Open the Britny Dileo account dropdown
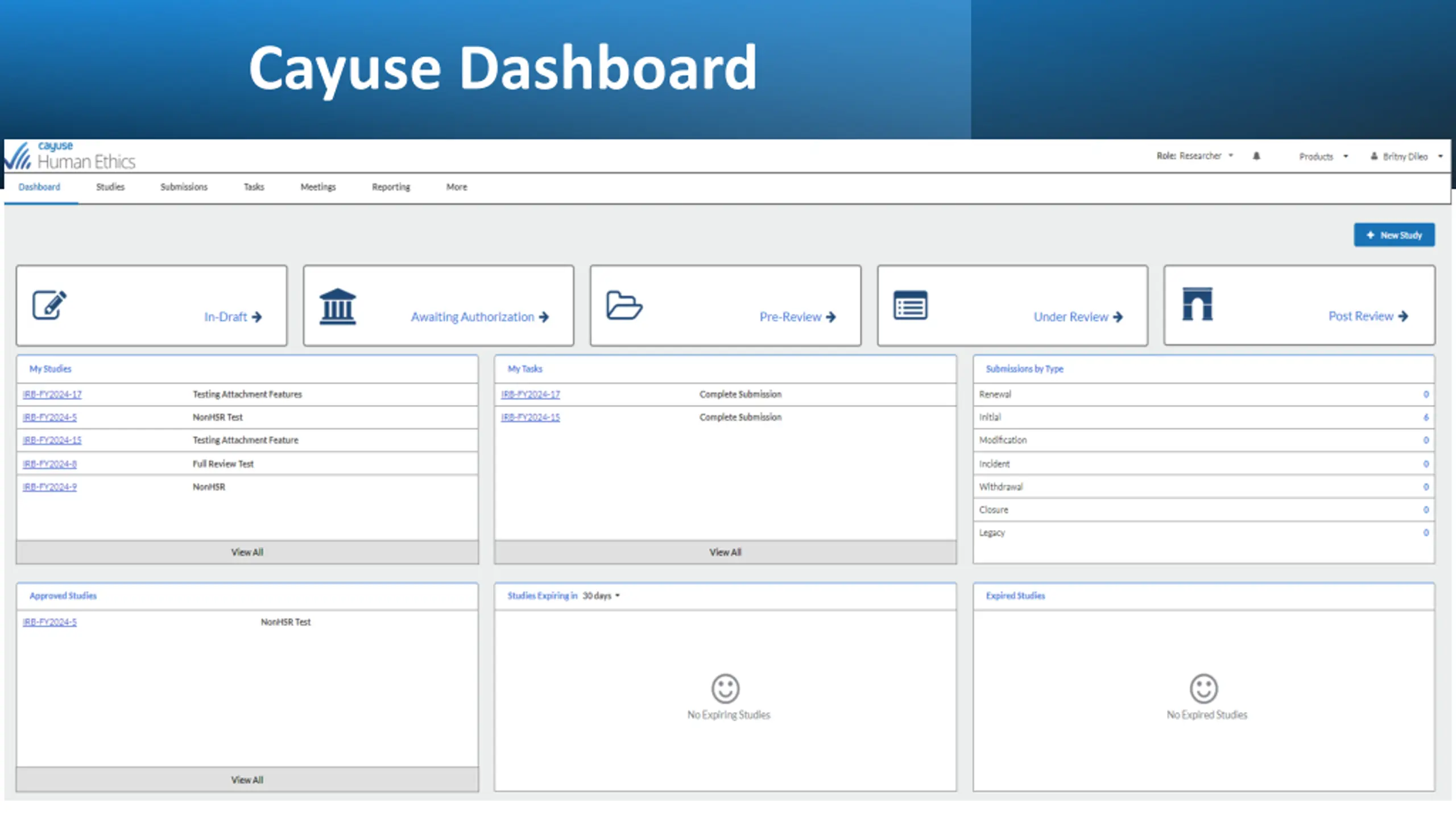The width and height of the screenshot is (1456, 819). (1406, 156)
